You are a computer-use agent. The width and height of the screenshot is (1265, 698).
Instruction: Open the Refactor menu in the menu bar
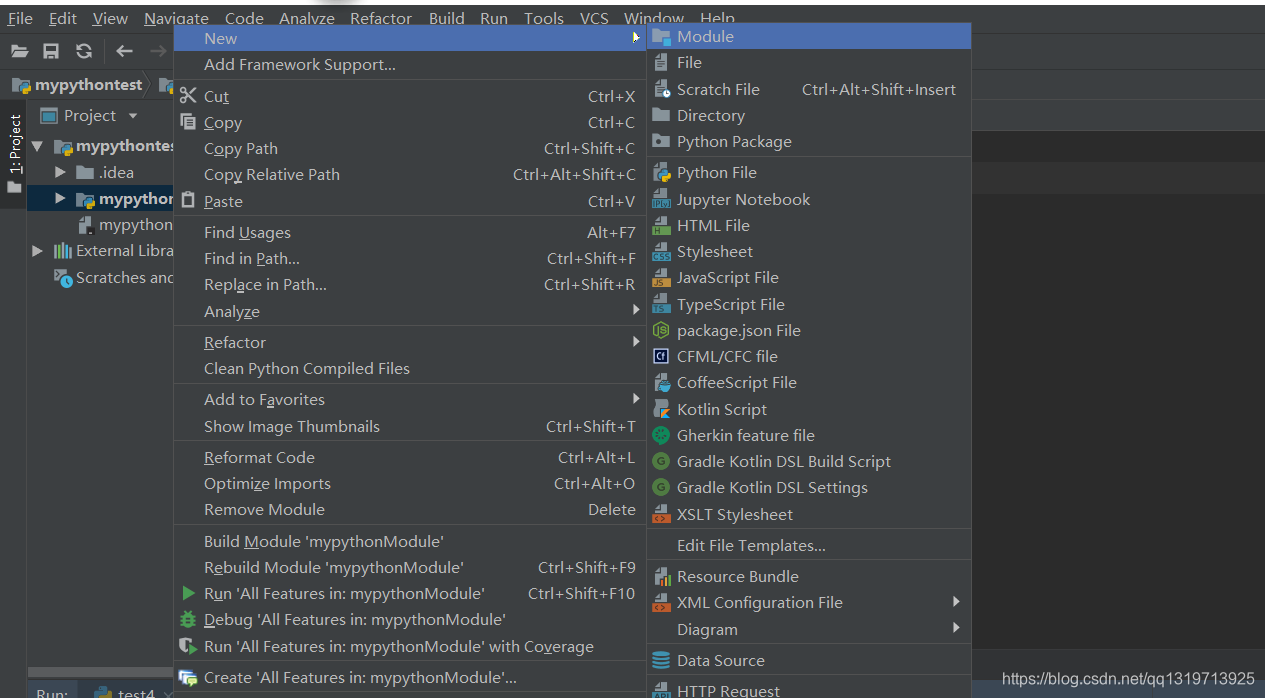pyautogui.click(x=380, y=17)
